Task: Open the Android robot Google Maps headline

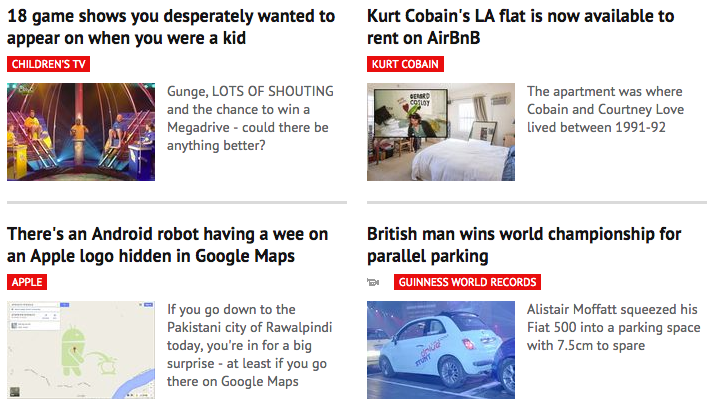Action: pyautogui.click(x=168, y=245)
